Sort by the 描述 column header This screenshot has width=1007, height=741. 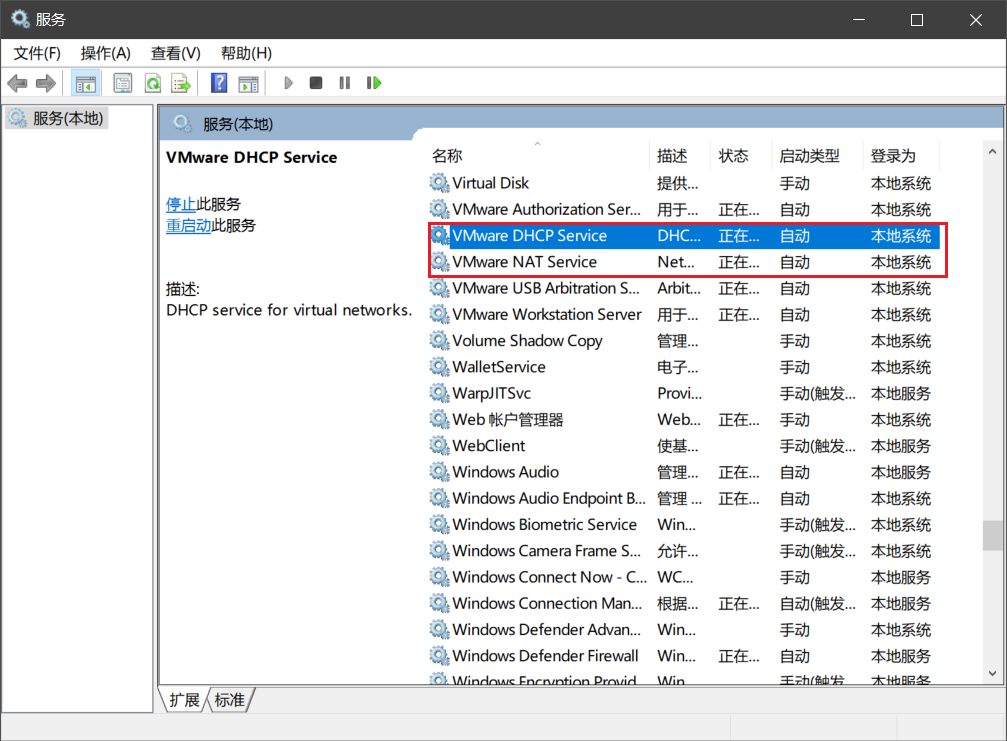click(x=679, y=155)
